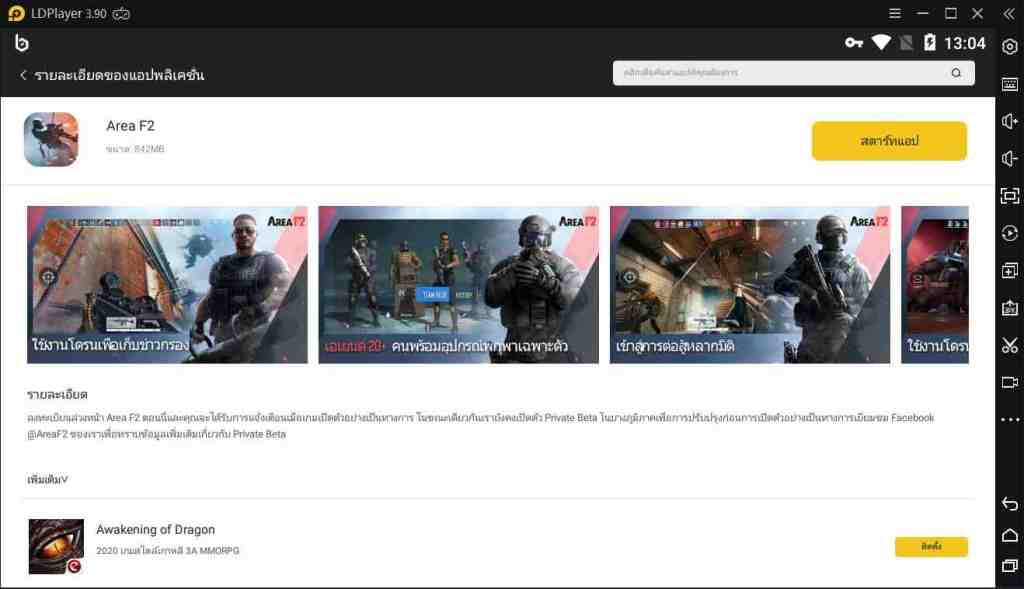Click the volume down sidebar icon

coord(1010,159)
